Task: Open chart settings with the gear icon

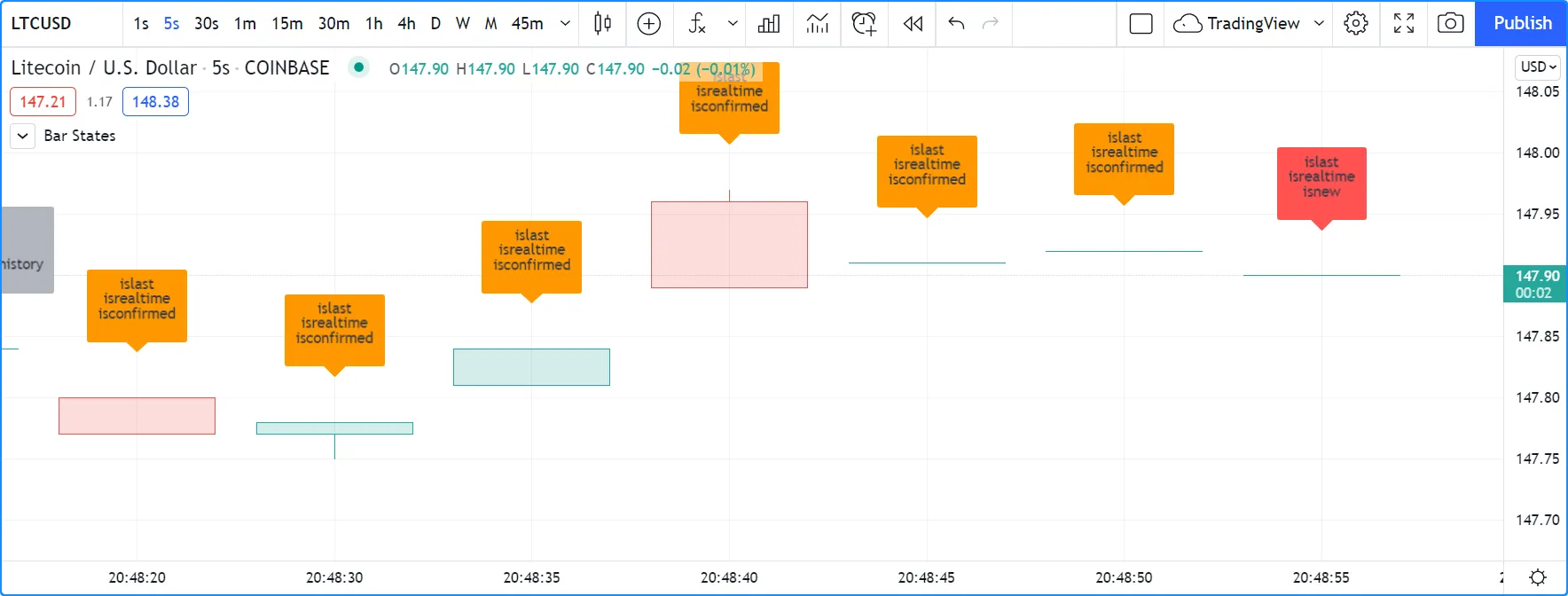Action: [1355, 24]
